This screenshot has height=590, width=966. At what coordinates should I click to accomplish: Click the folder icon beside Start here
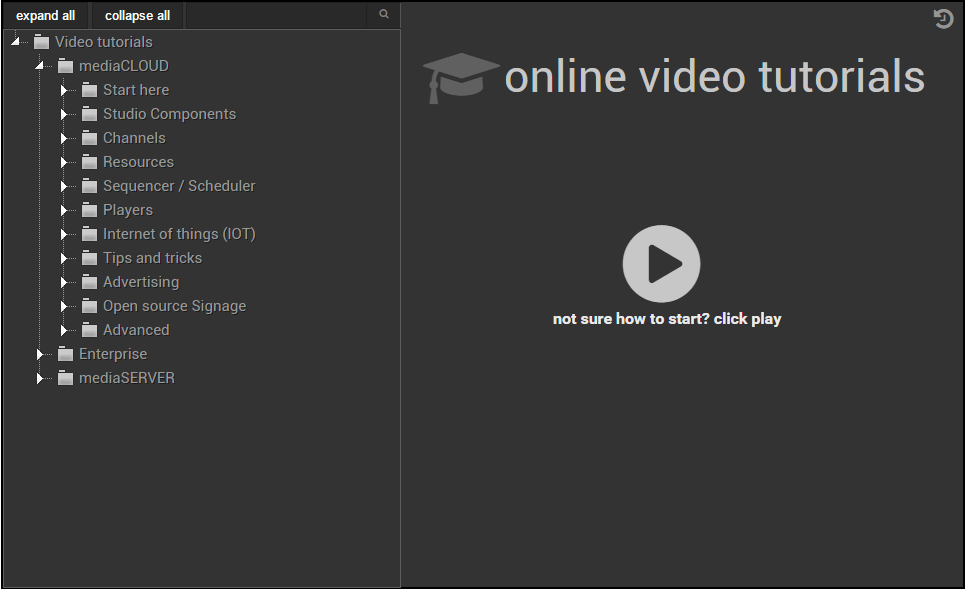point(88,89)
